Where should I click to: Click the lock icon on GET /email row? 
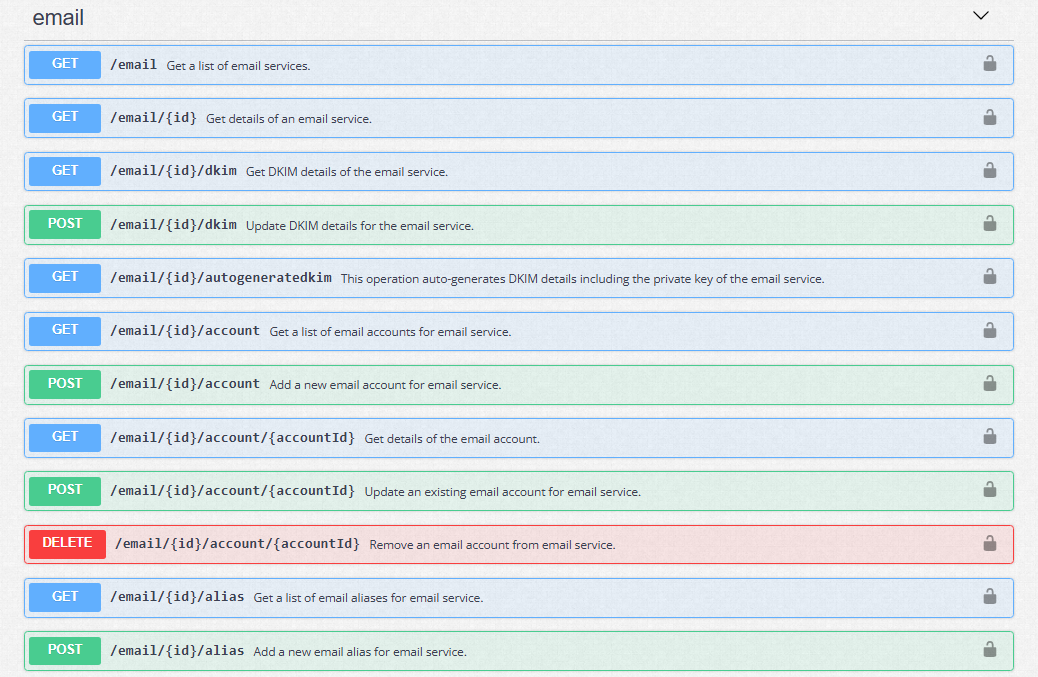(989, 64)
